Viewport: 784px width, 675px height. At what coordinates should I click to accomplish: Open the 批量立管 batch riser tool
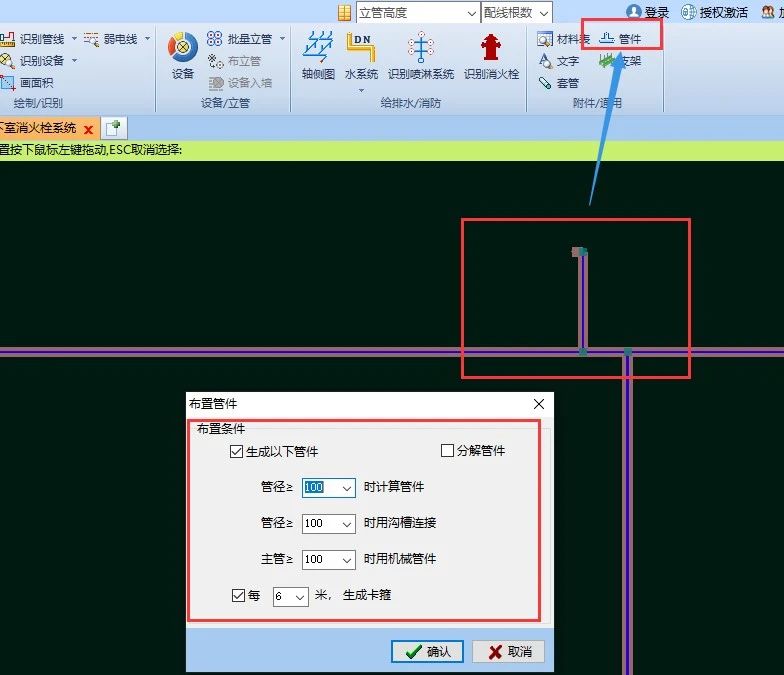(x=239, y=39)
